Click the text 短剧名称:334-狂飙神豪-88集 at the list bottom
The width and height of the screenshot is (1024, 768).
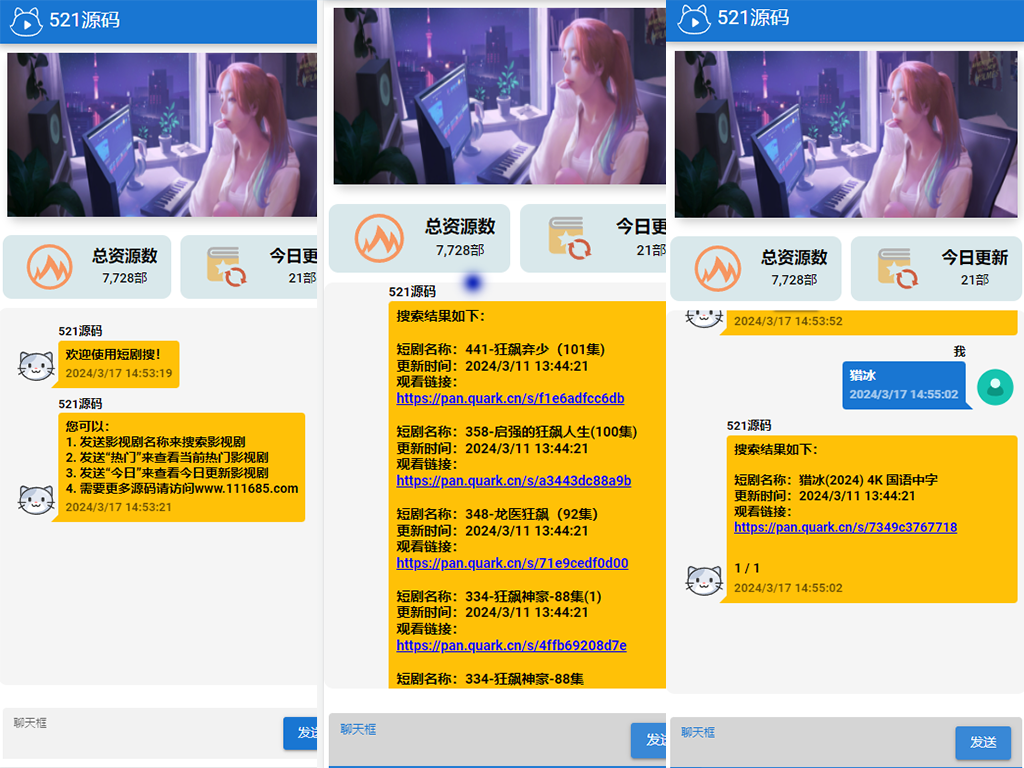point(490,679)
